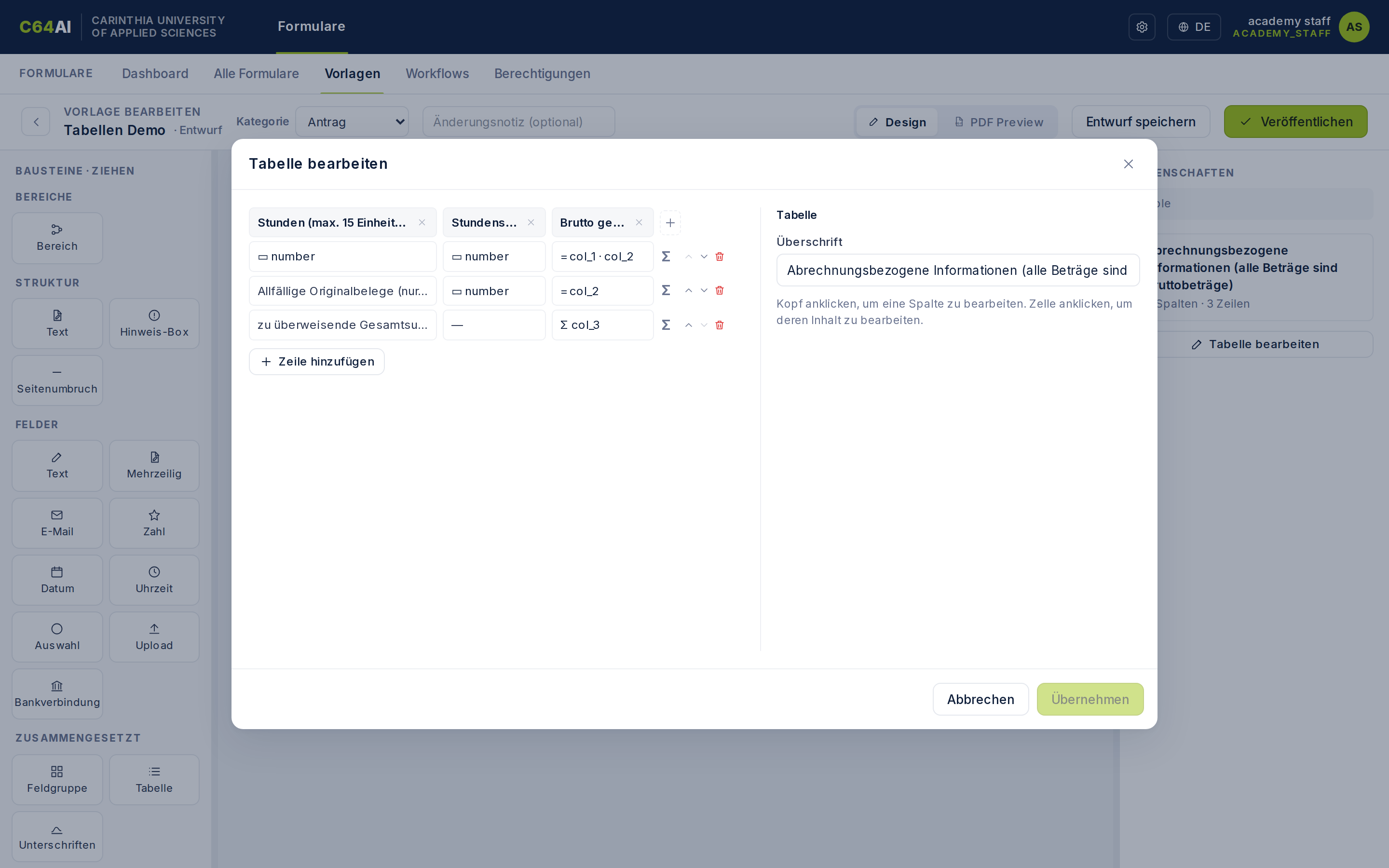Image resolution: width=1389 pixels, height=868 pixels.
Task: Move the Allfällige Originalbelege row up
Action: click(x=689, y=290)
